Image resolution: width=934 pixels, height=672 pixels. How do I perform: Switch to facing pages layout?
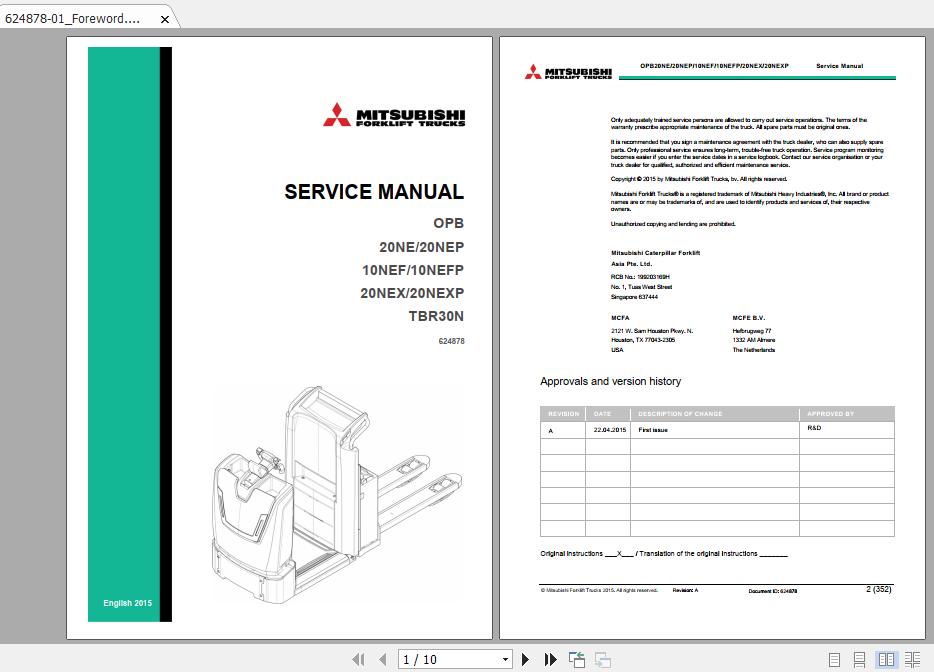click(x=885, y=658)
